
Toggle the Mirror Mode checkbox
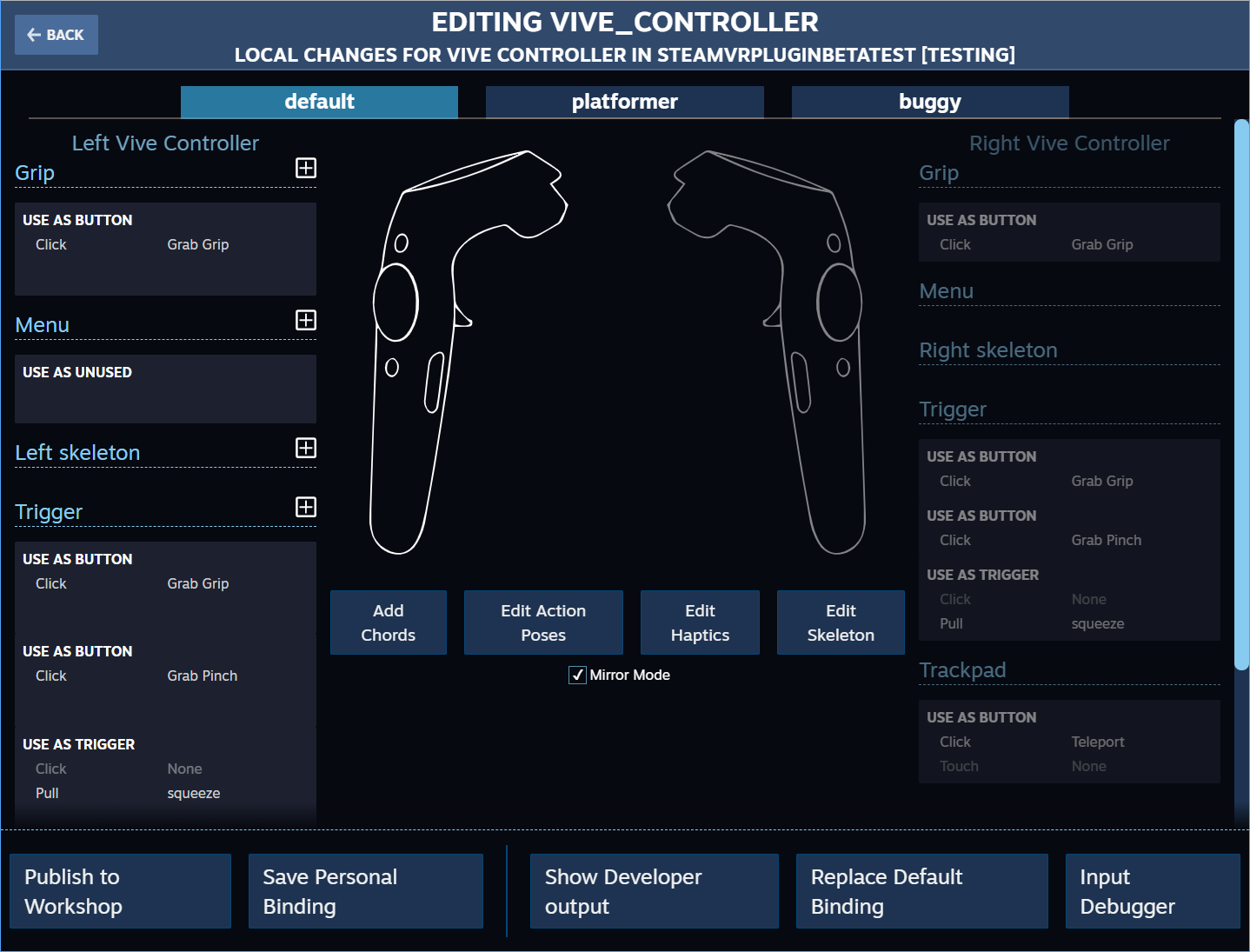(x=577, y=676)
